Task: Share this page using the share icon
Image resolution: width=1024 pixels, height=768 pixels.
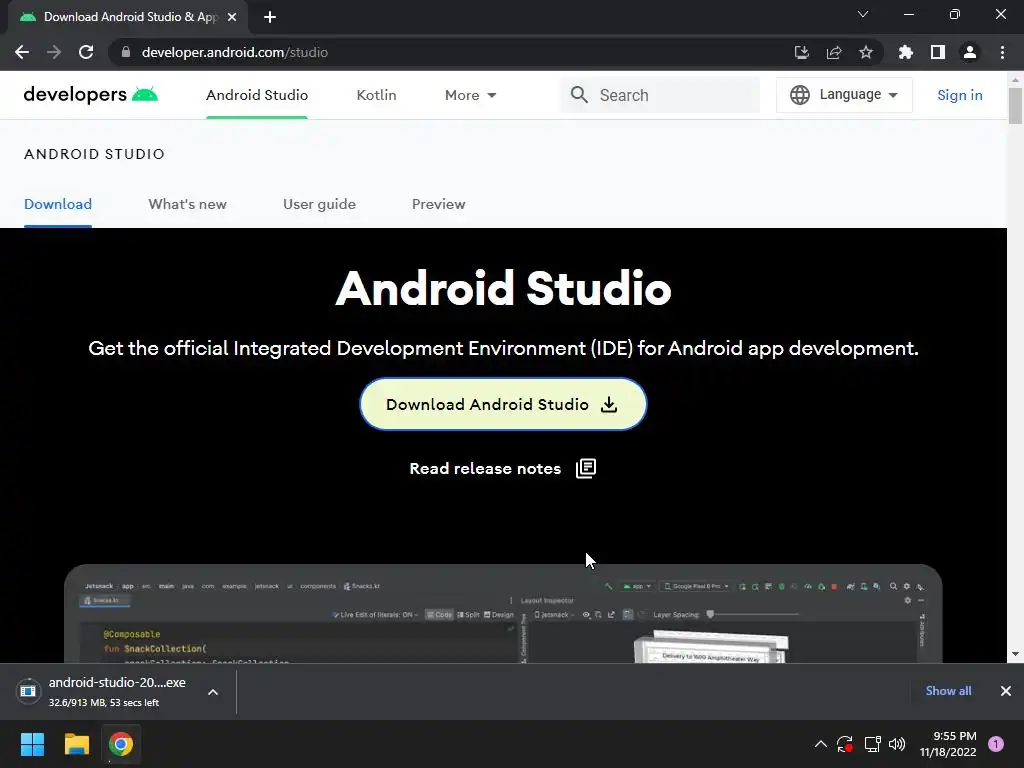Action: click(x=833, y=52)
